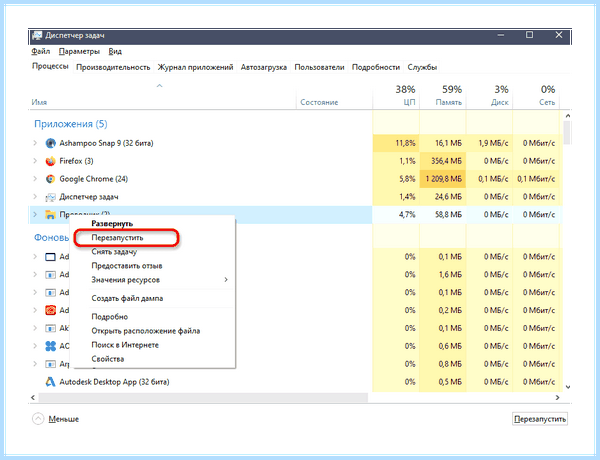600x460 pixels.
Task: Switch to the Журнал приложений tab
Action: tap(196, 67)
